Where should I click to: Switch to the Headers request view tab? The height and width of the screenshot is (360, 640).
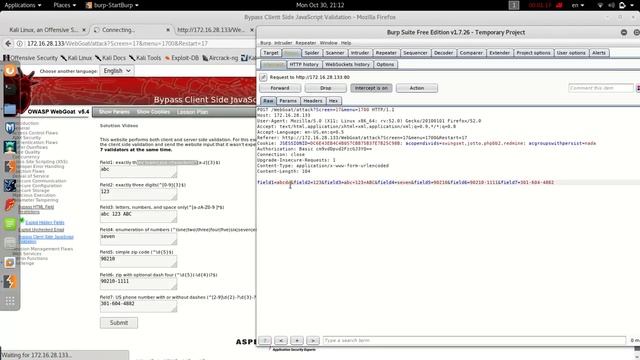[313, 101]
